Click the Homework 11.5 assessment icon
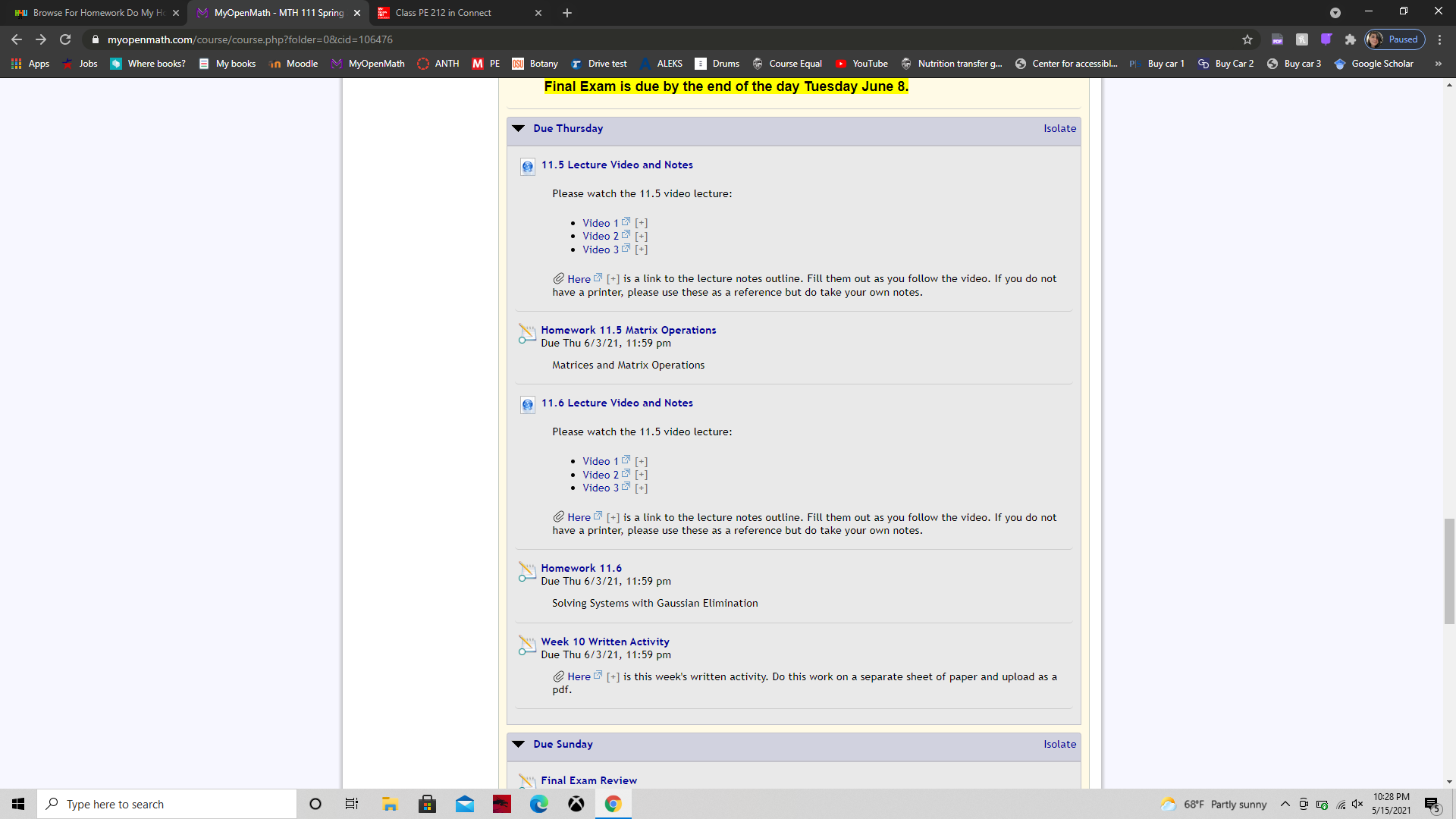 point(527,333)
